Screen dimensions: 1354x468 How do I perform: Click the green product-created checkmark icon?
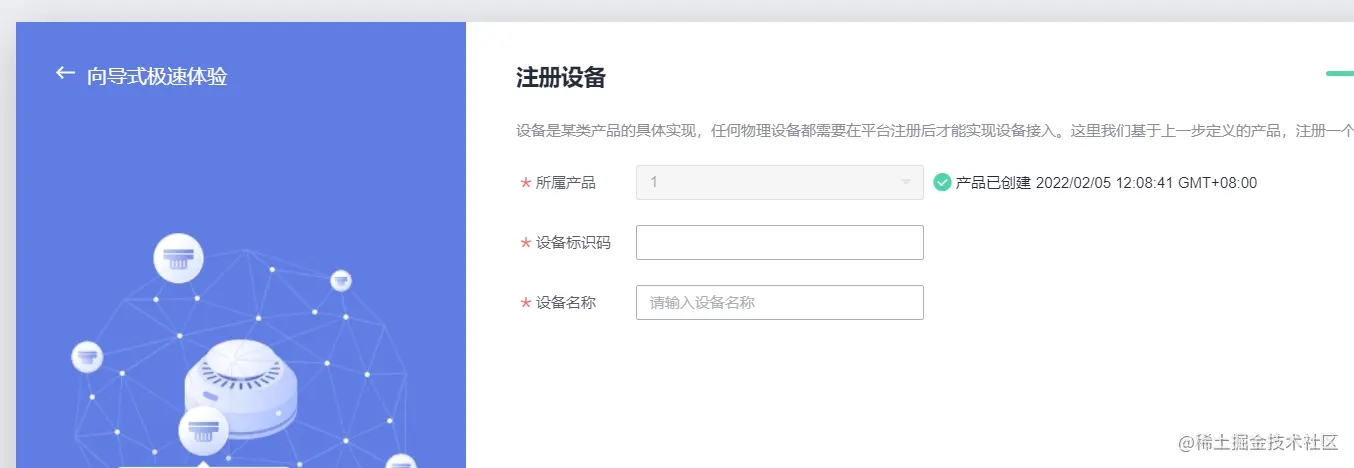[x=942, y=182]
